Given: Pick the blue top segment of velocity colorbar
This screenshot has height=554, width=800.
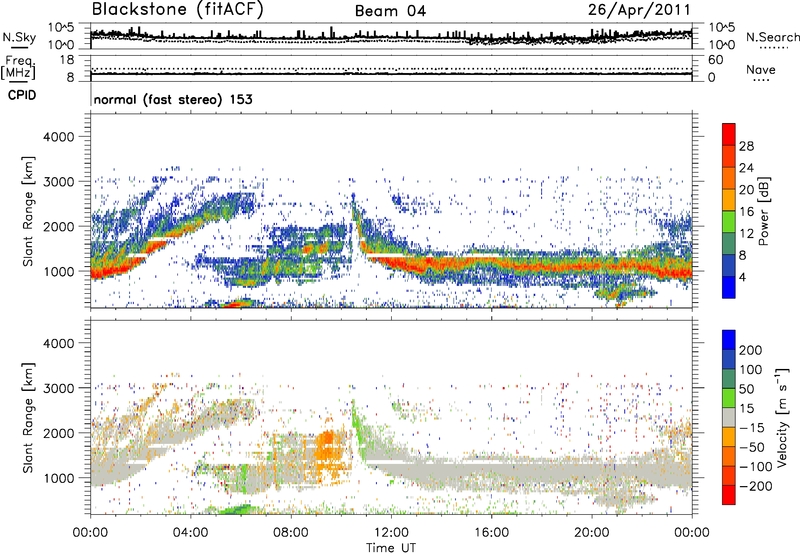Looking at the screenshot, I should 729,340.
